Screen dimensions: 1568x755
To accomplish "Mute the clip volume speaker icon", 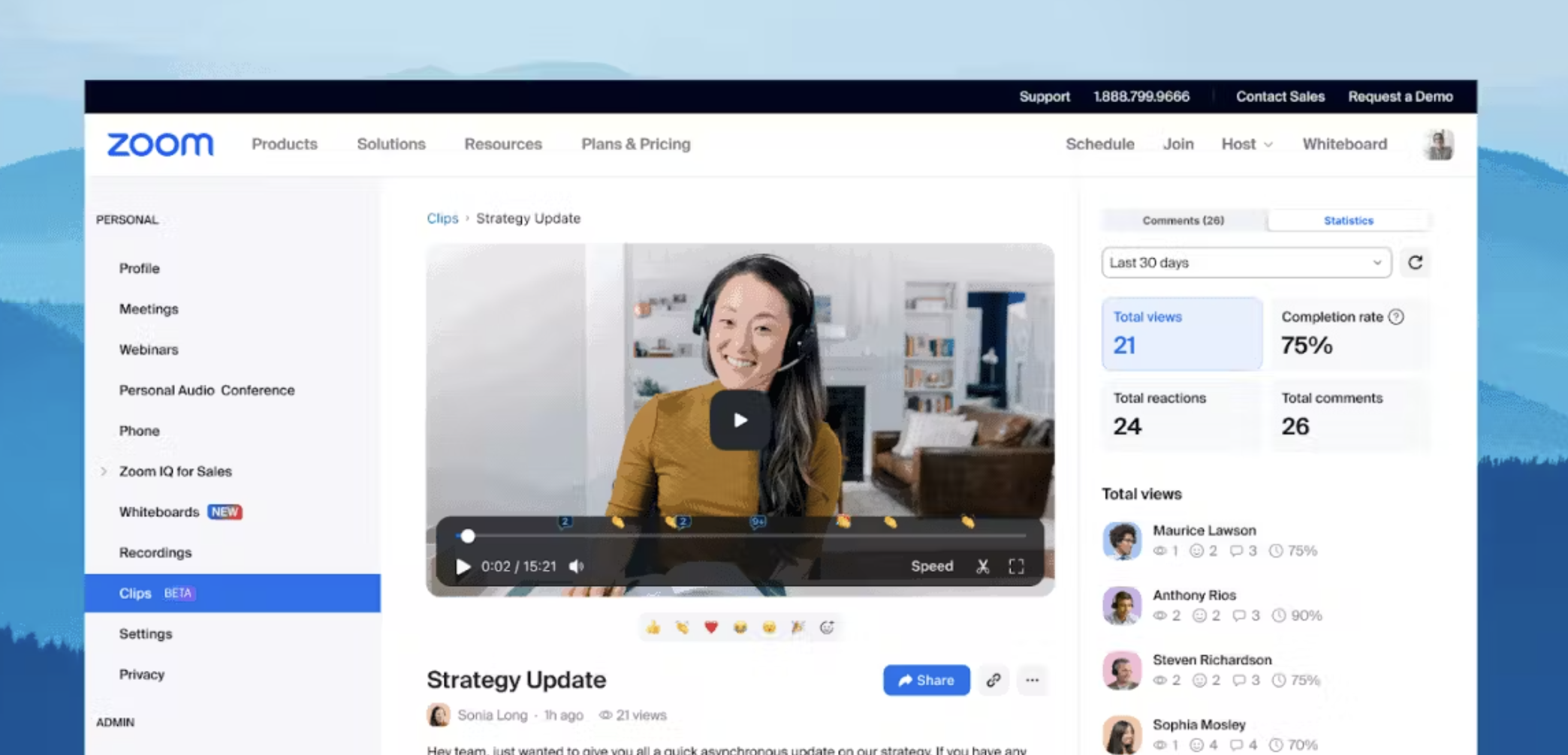I will (x=576, y=567).
